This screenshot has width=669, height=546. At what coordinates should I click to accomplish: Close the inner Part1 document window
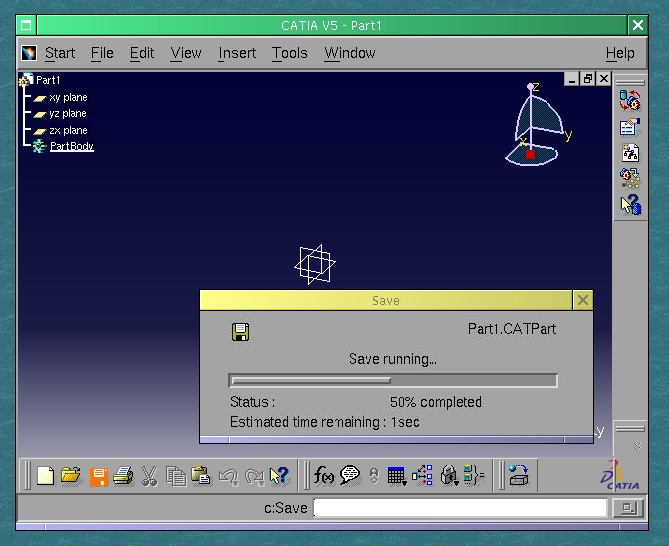(604, 79)
